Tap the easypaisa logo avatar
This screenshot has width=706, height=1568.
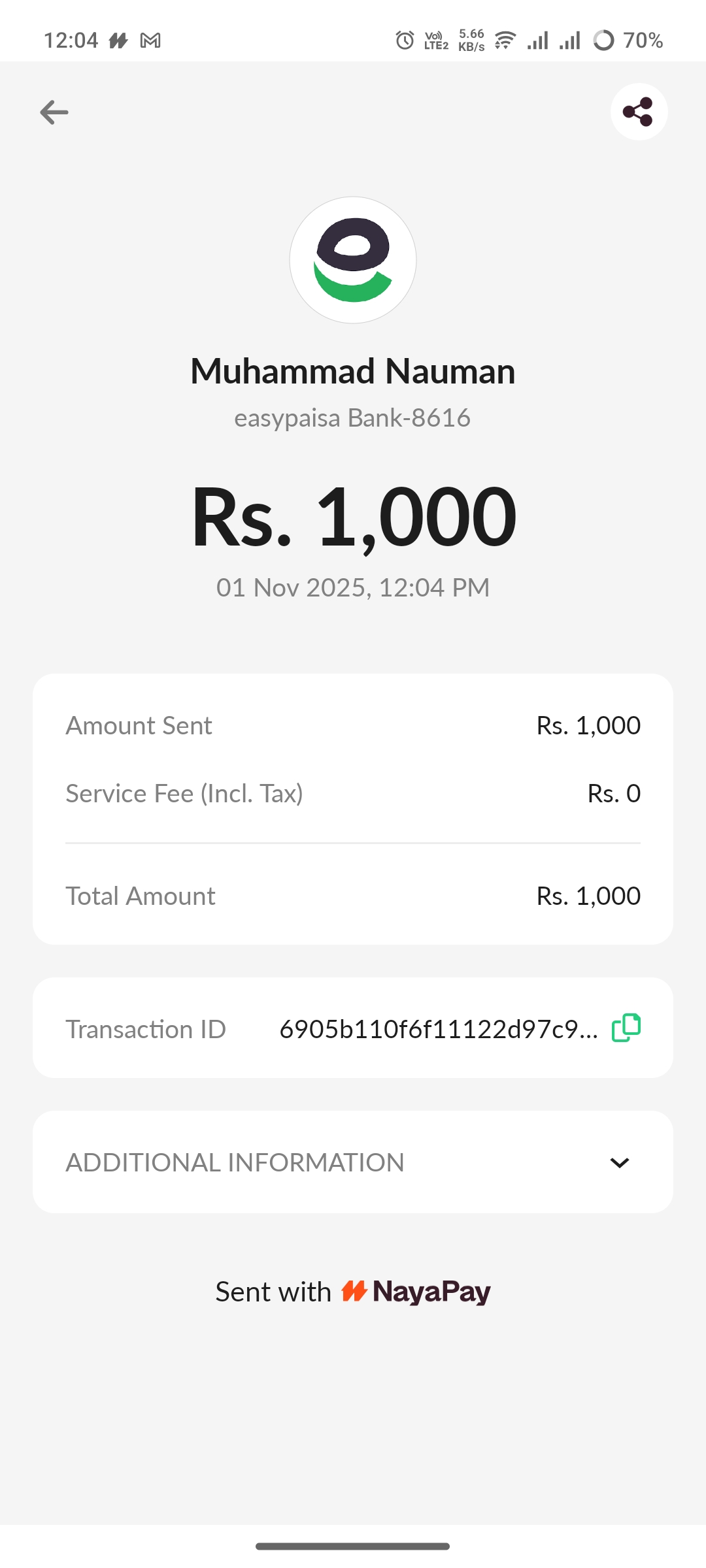(353, 260)
